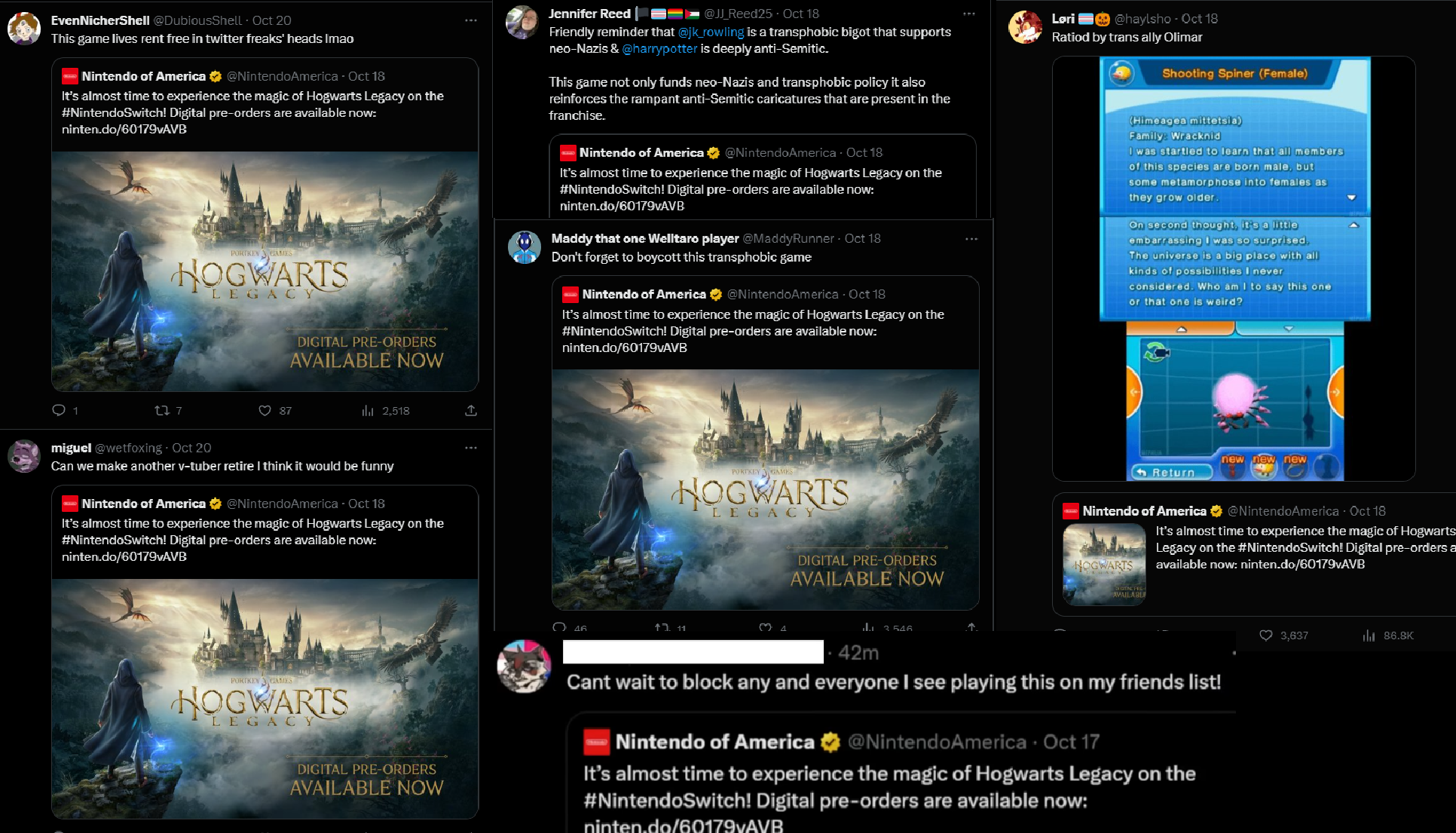Open Jennifer Reed's profile avatar
This screenshot has width=1456, height=833.
coord(522,22)
